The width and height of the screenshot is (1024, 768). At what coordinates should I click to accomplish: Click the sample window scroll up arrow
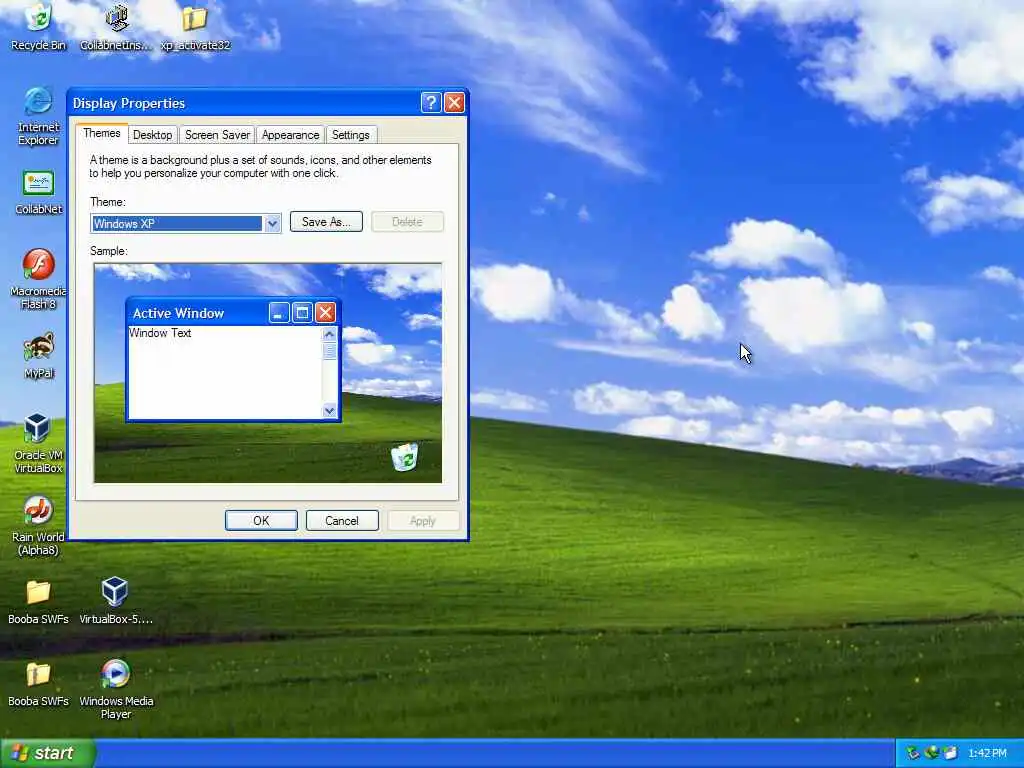(x=329, y=334)
